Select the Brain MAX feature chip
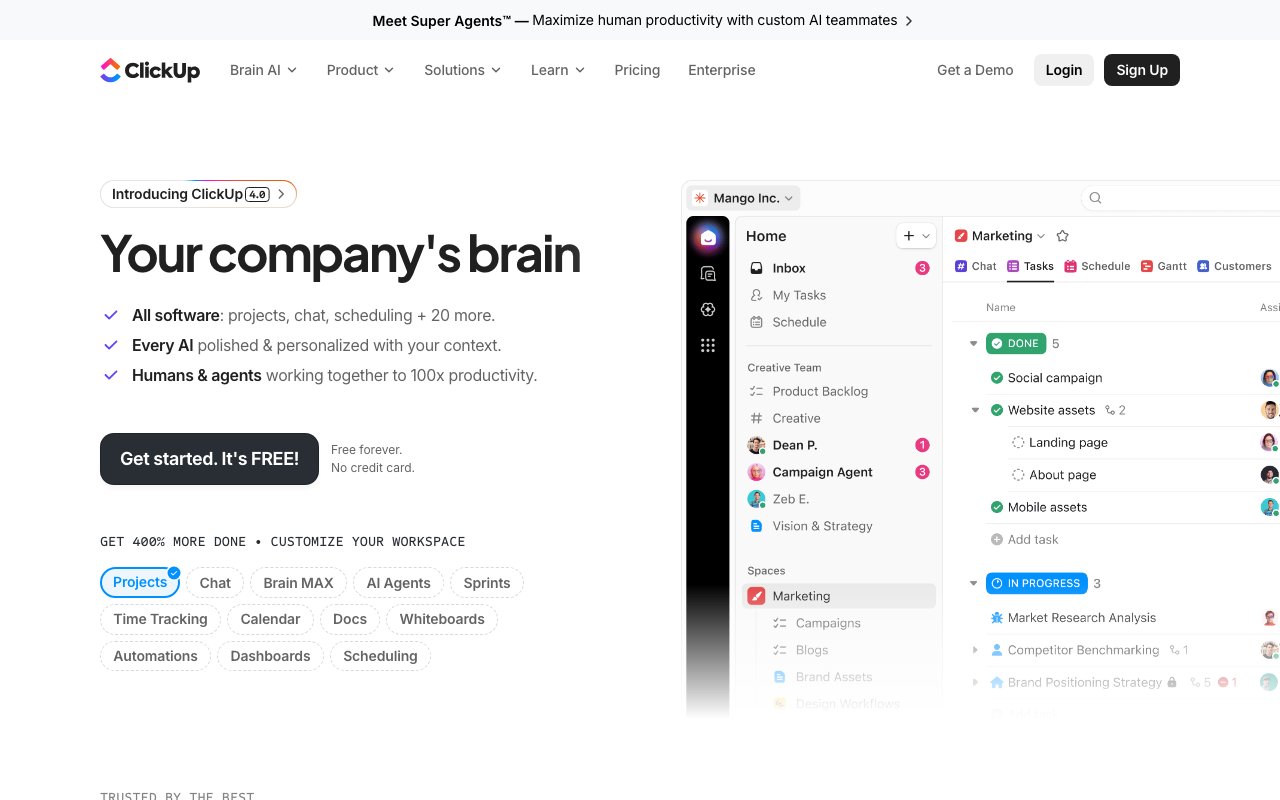Image resolution: width=1280 pixels, height=800 pixels. tap(298, 583)
